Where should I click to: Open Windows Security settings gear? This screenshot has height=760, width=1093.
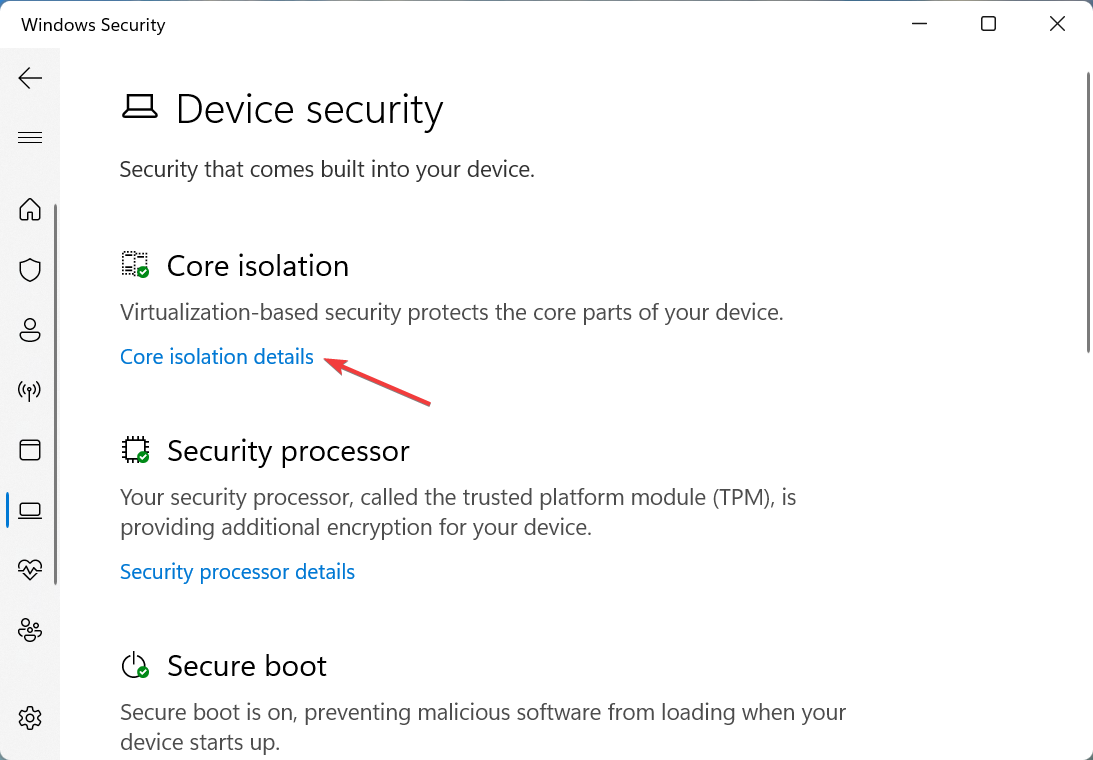(x=30, y=718)
